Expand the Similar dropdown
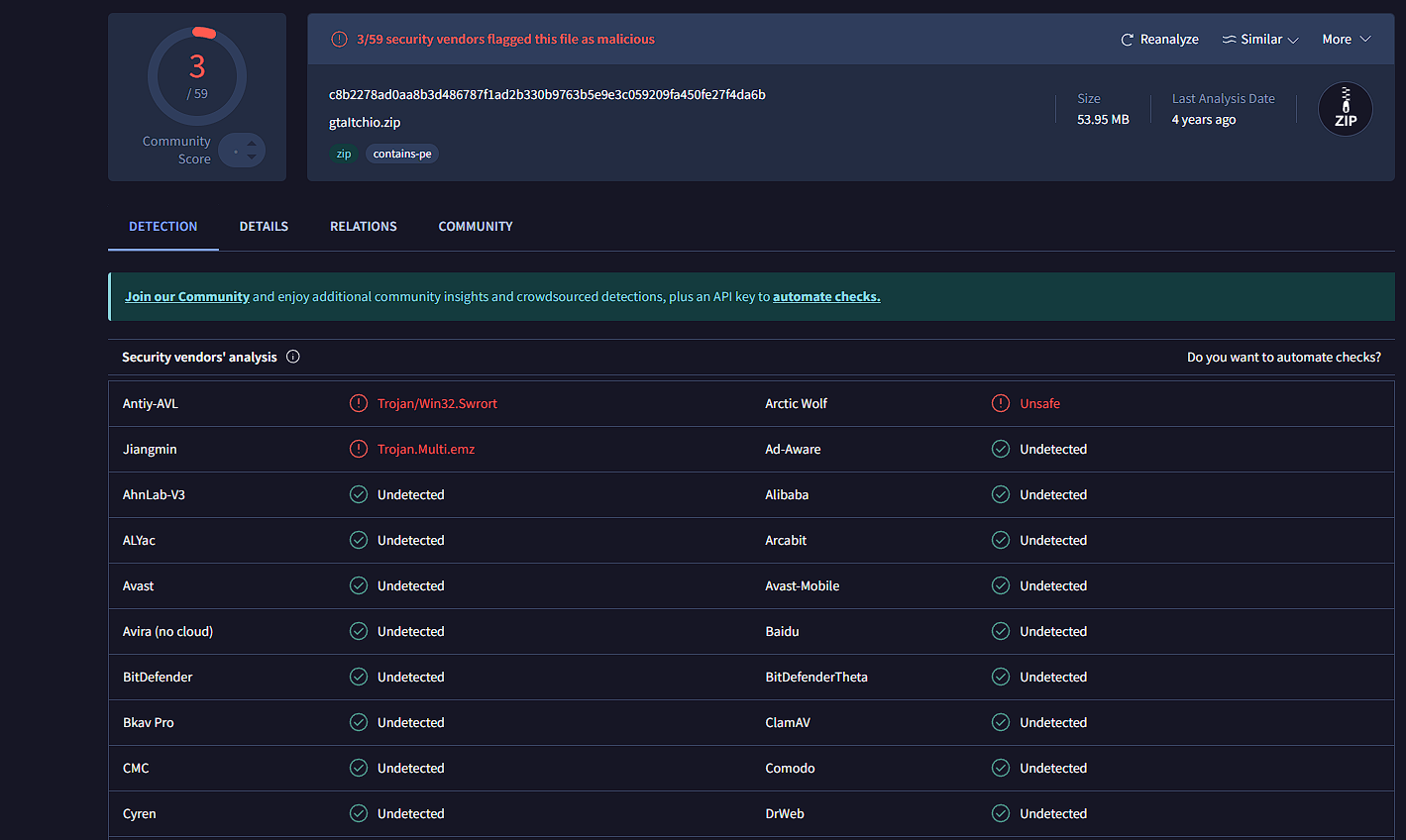This screenshot has width=1406, height=840. 1260,40
